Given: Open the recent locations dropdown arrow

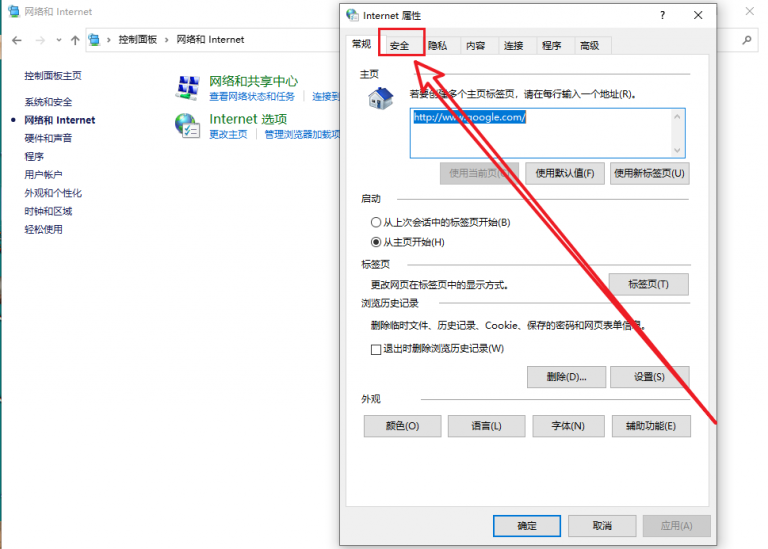Looking at the screenshot, I should 58,40.
